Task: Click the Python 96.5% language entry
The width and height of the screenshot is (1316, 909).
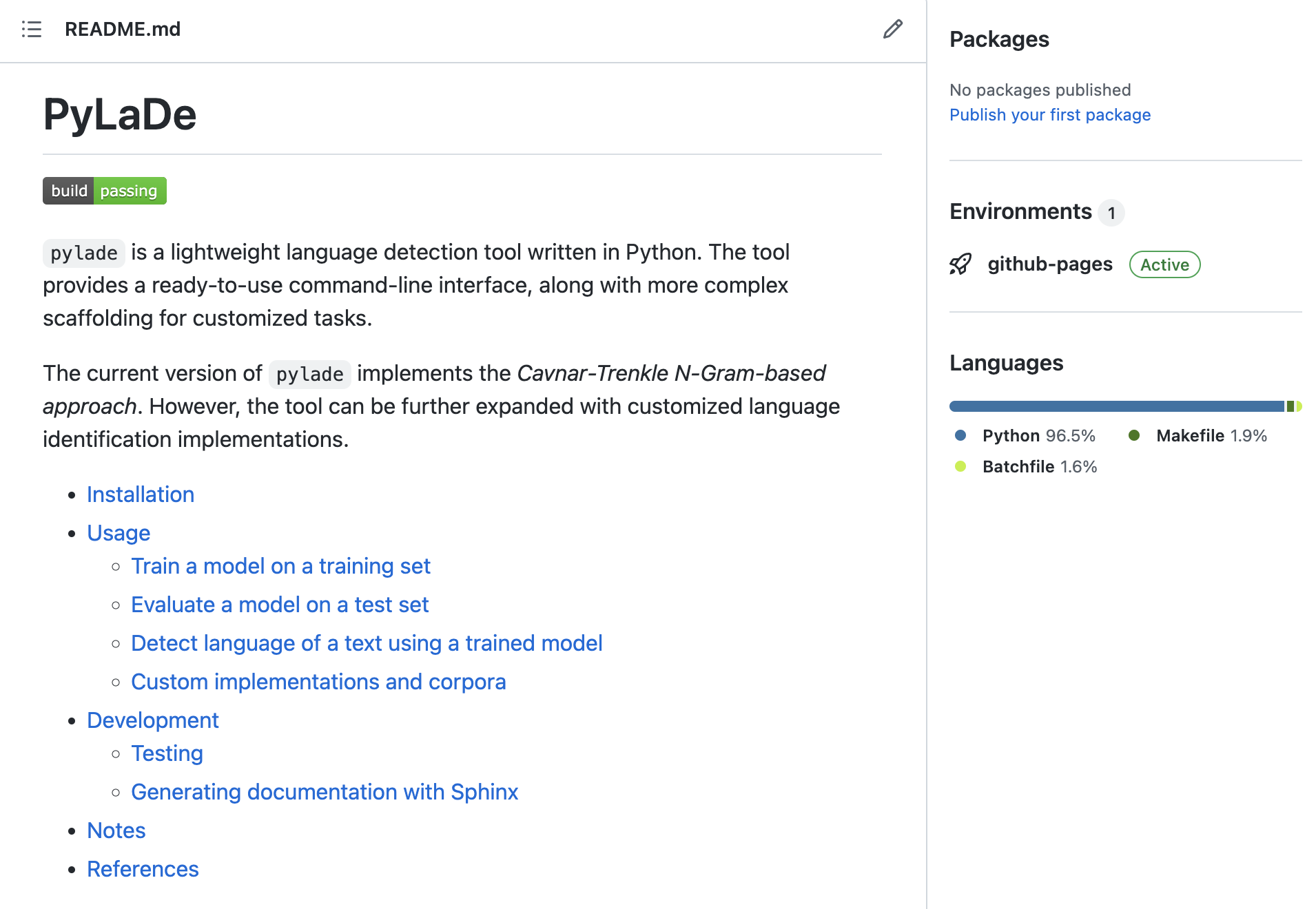Action: click(x=1038, y=435)
